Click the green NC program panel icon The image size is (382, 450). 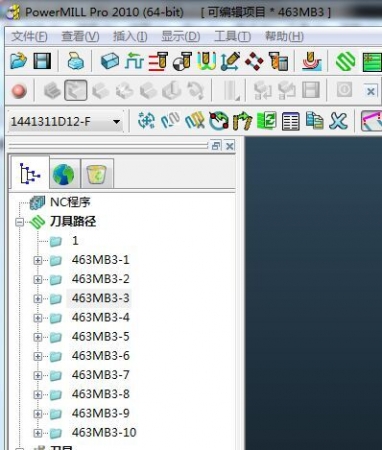click(x=372, y=61)
